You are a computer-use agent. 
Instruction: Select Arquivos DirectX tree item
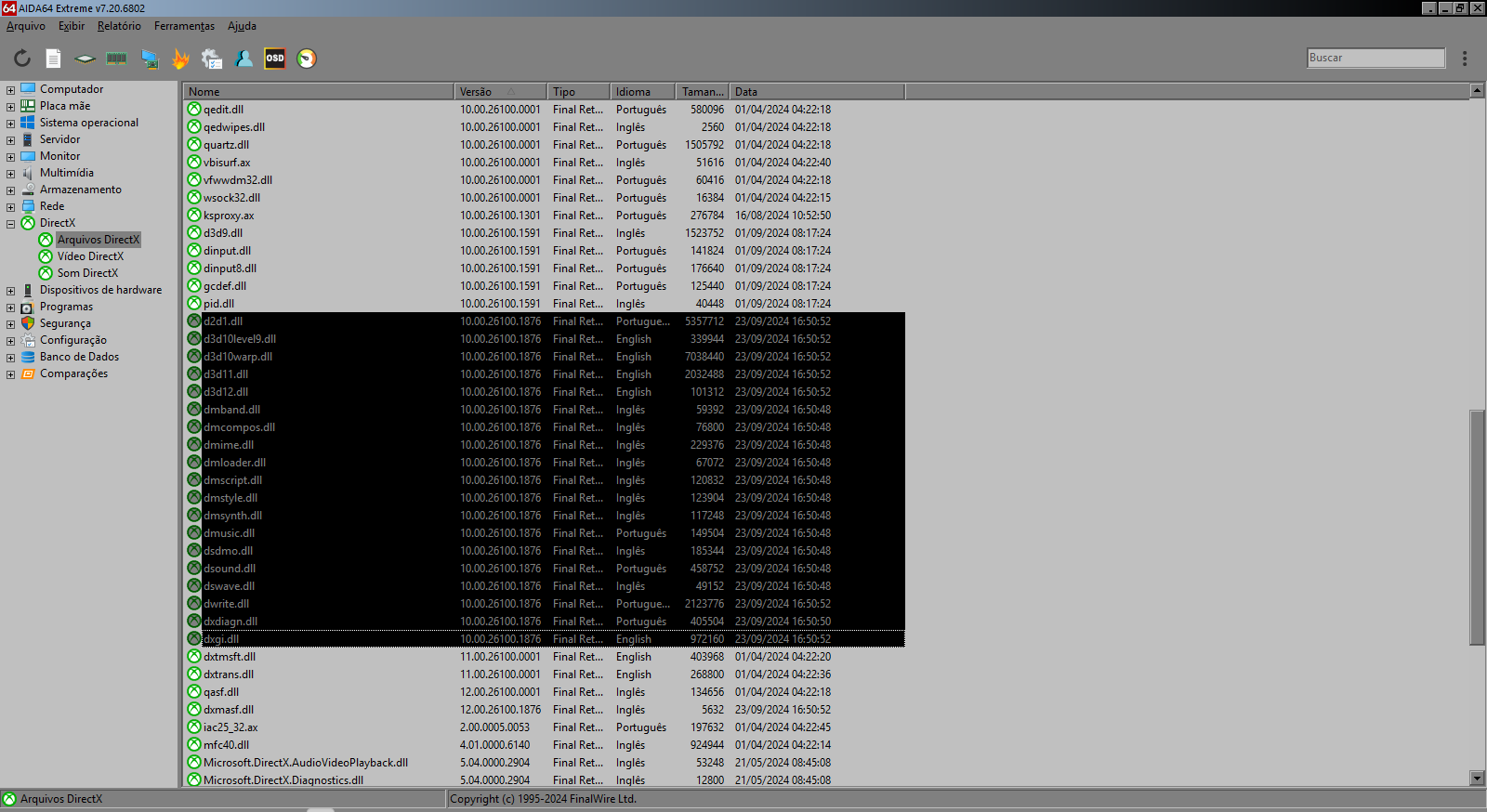[x=99, y=240]
